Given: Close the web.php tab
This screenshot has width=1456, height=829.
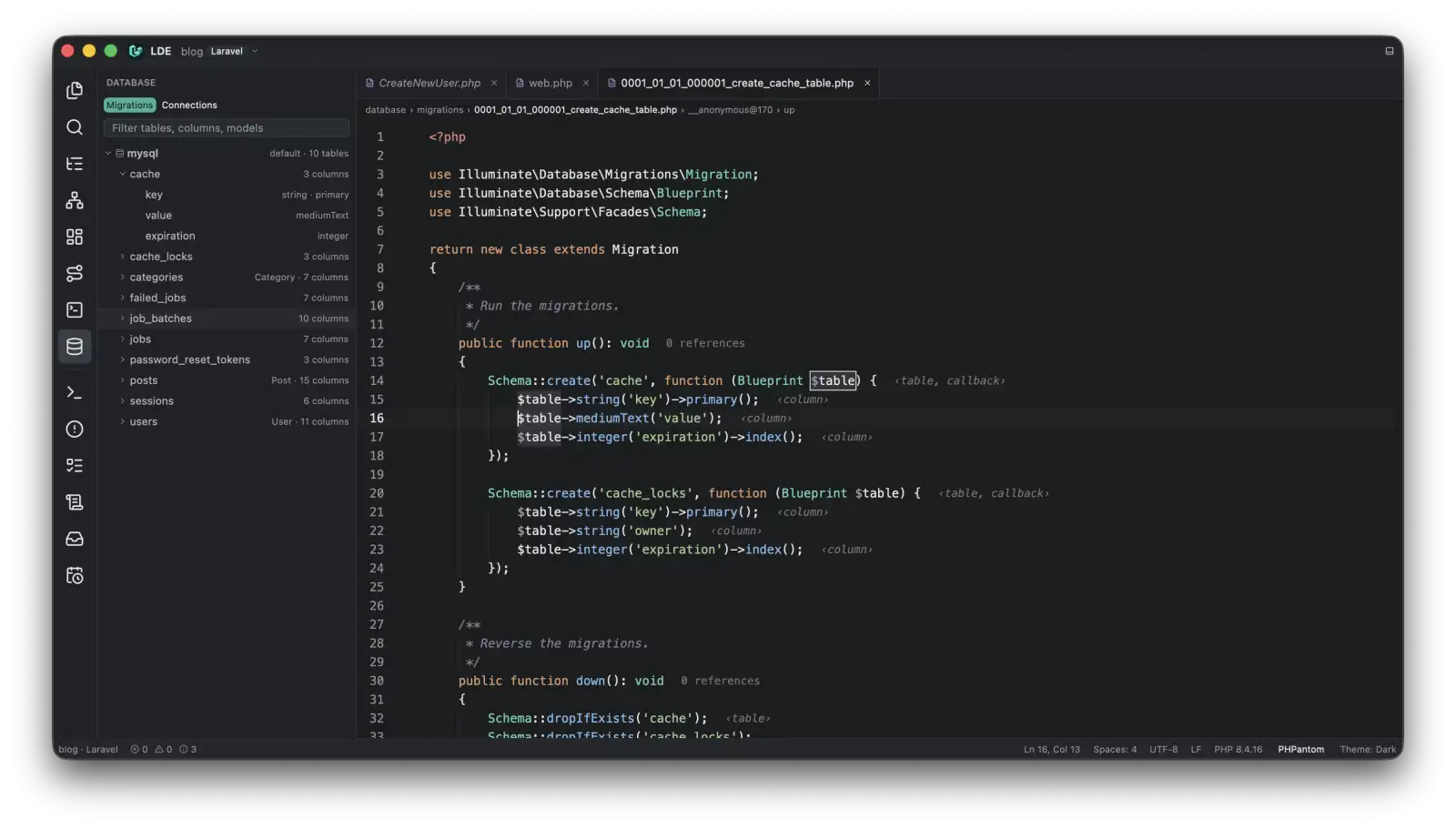Looking at the screenshot, I should coord(586,83).
